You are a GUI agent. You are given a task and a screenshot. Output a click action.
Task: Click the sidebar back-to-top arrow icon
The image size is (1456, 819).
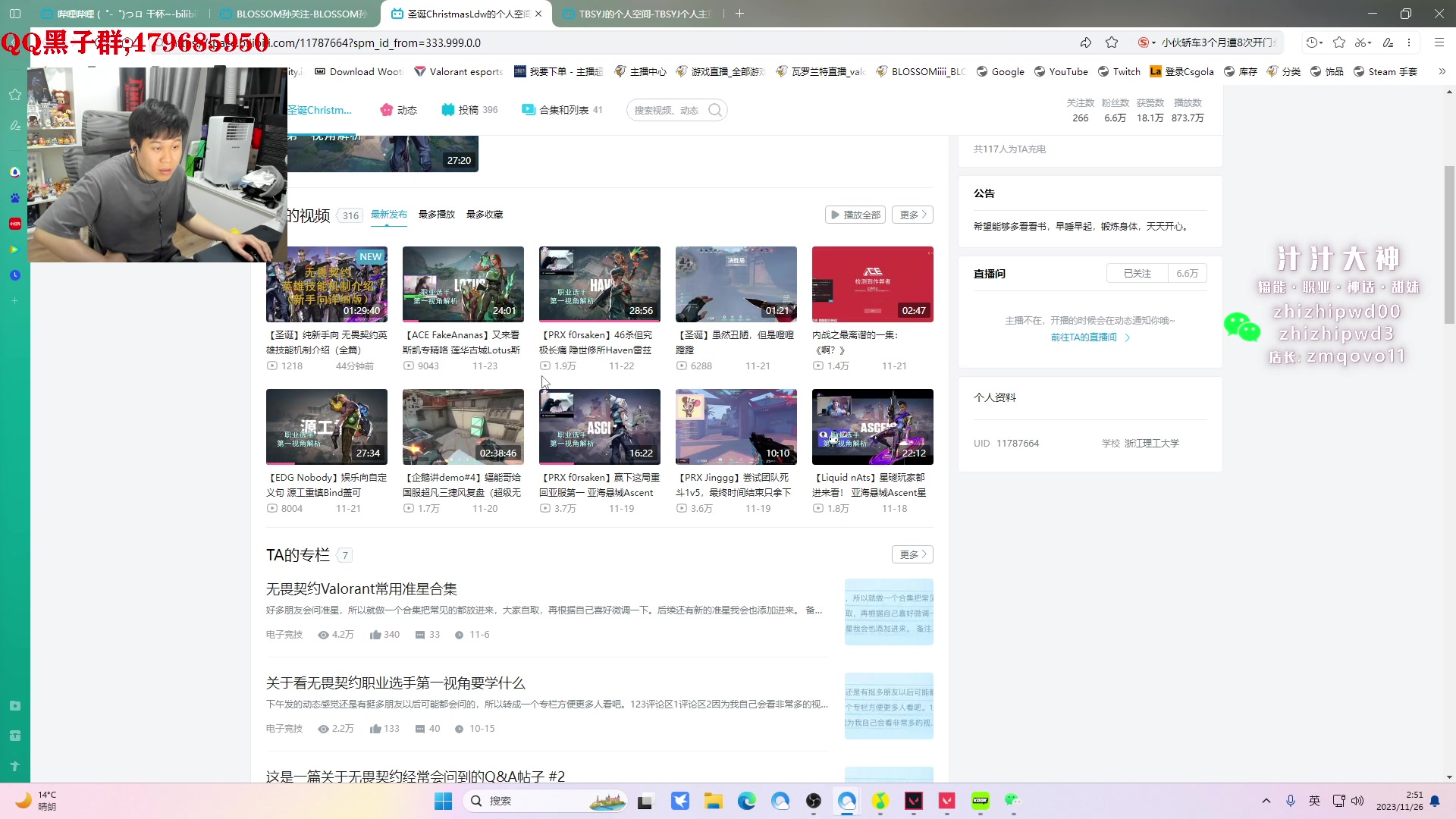(x=15, y=767)
